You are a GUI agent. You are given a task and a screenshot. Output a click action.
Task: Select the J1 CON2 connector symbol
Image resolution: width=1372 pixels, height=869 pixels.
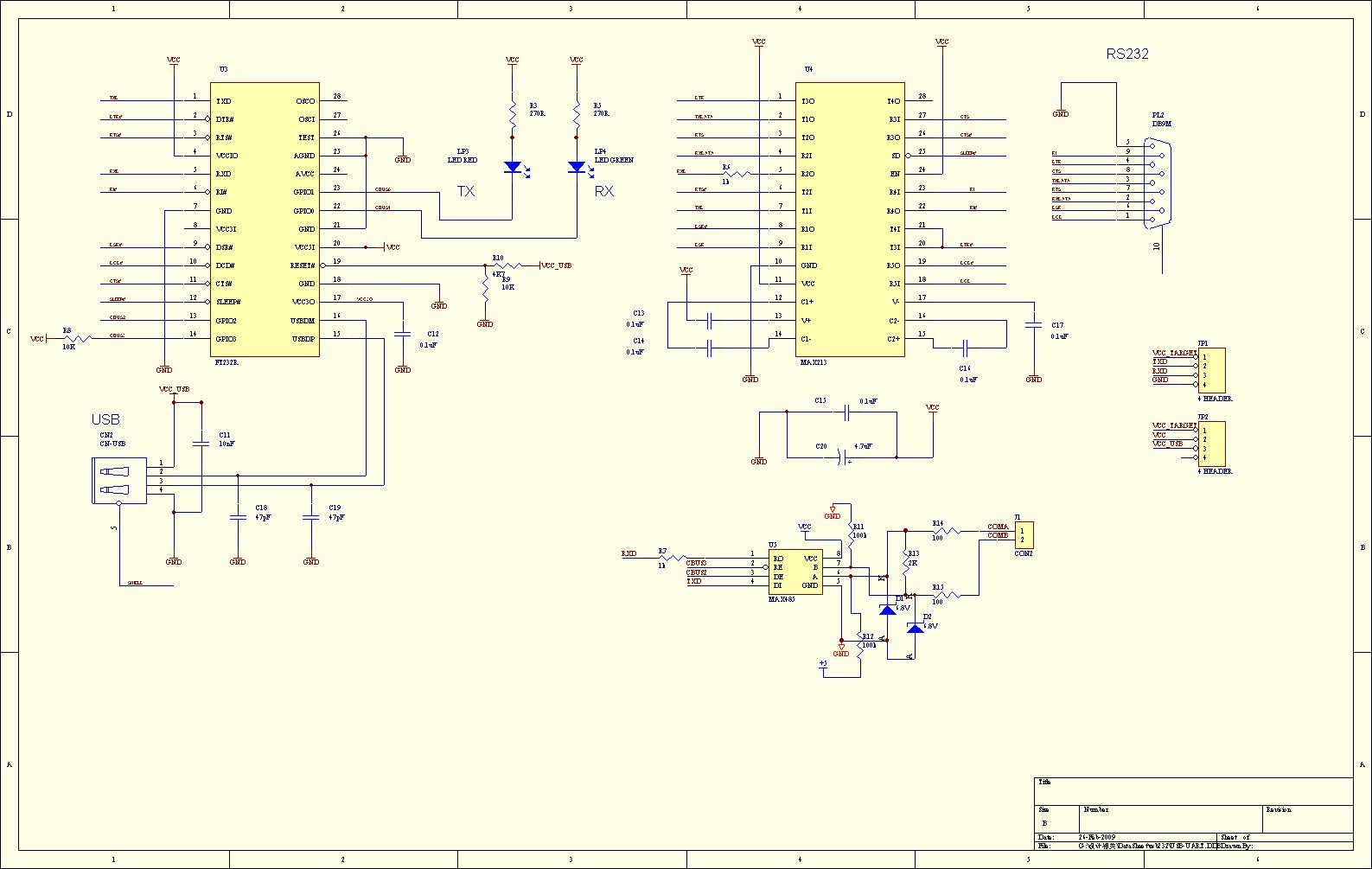[1024, 534]
